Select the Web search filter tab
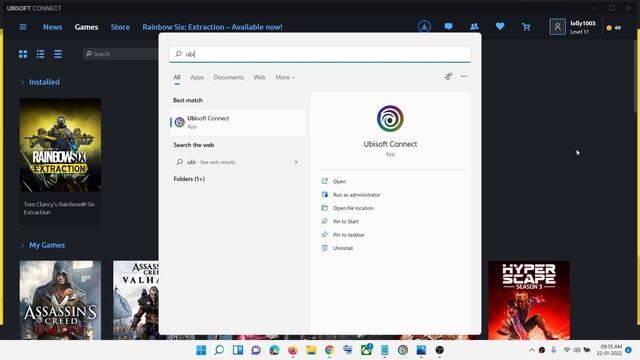 tap(259, 77)
